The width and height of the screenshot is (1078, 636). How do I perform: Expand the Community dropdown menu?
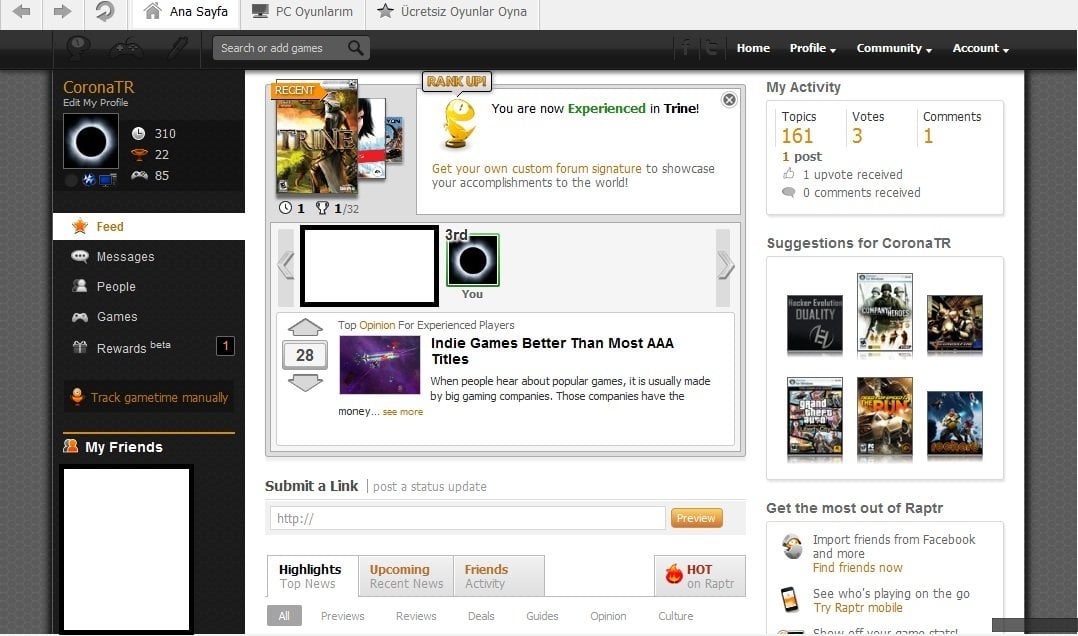tap(894, 48)
